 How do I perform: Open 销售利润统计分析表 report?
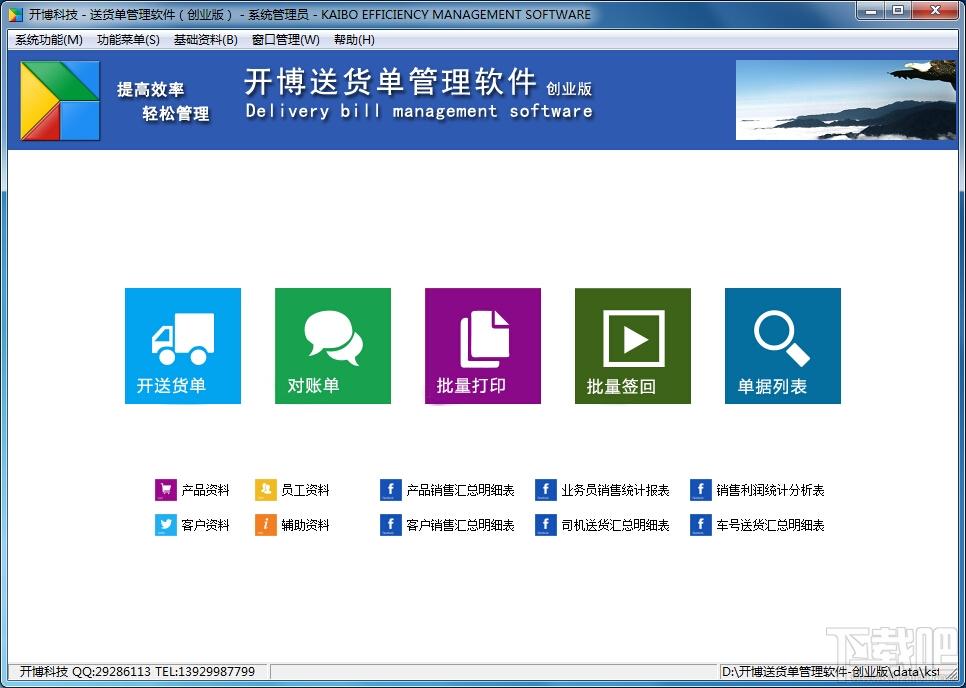pyautogui.click(x=770, y=490)
